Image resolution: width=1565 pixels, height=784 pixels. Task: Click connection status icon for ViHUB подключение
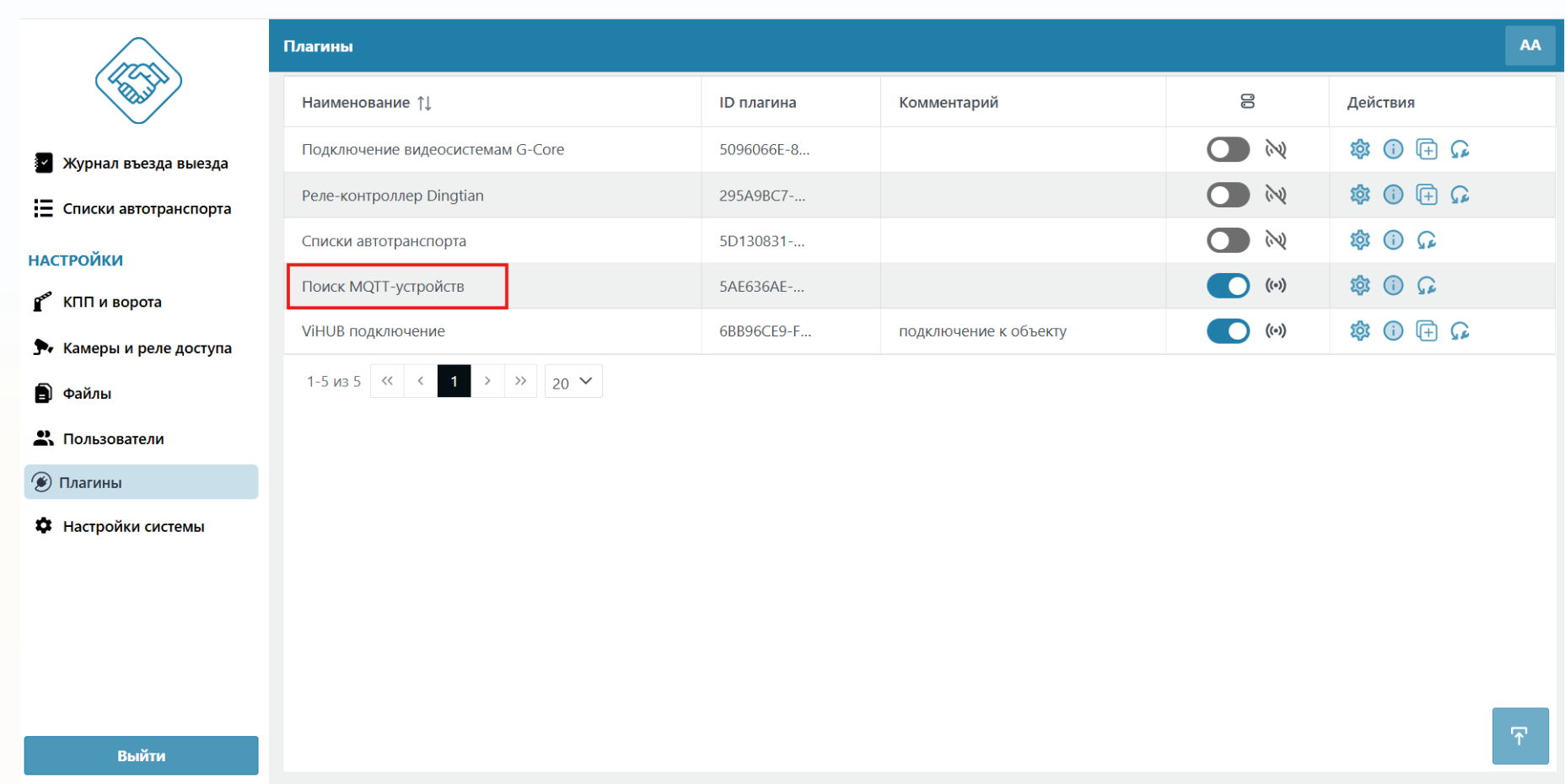[x=1276, y=331]
